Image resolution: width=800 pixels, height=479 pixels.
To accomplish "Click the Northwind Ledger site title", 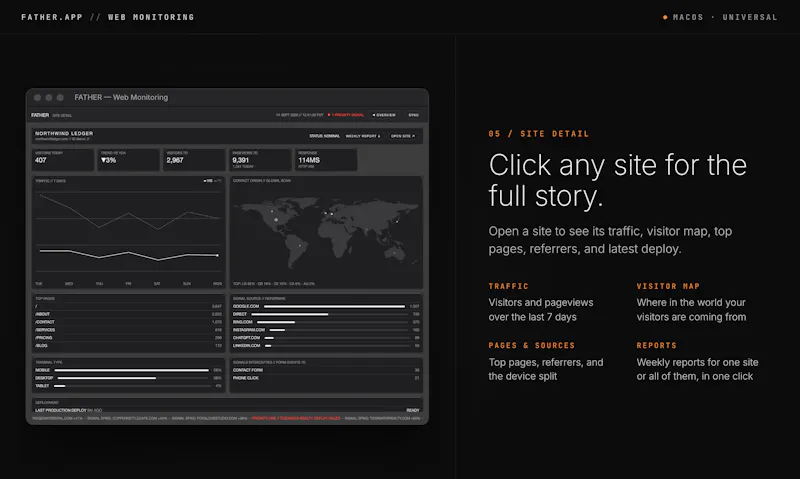I will [64, 134].
